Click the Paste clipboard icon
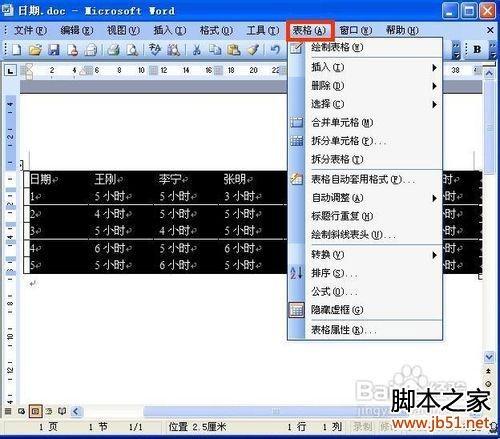This screenshot has height=439, width=500. [x=233, y=50]
